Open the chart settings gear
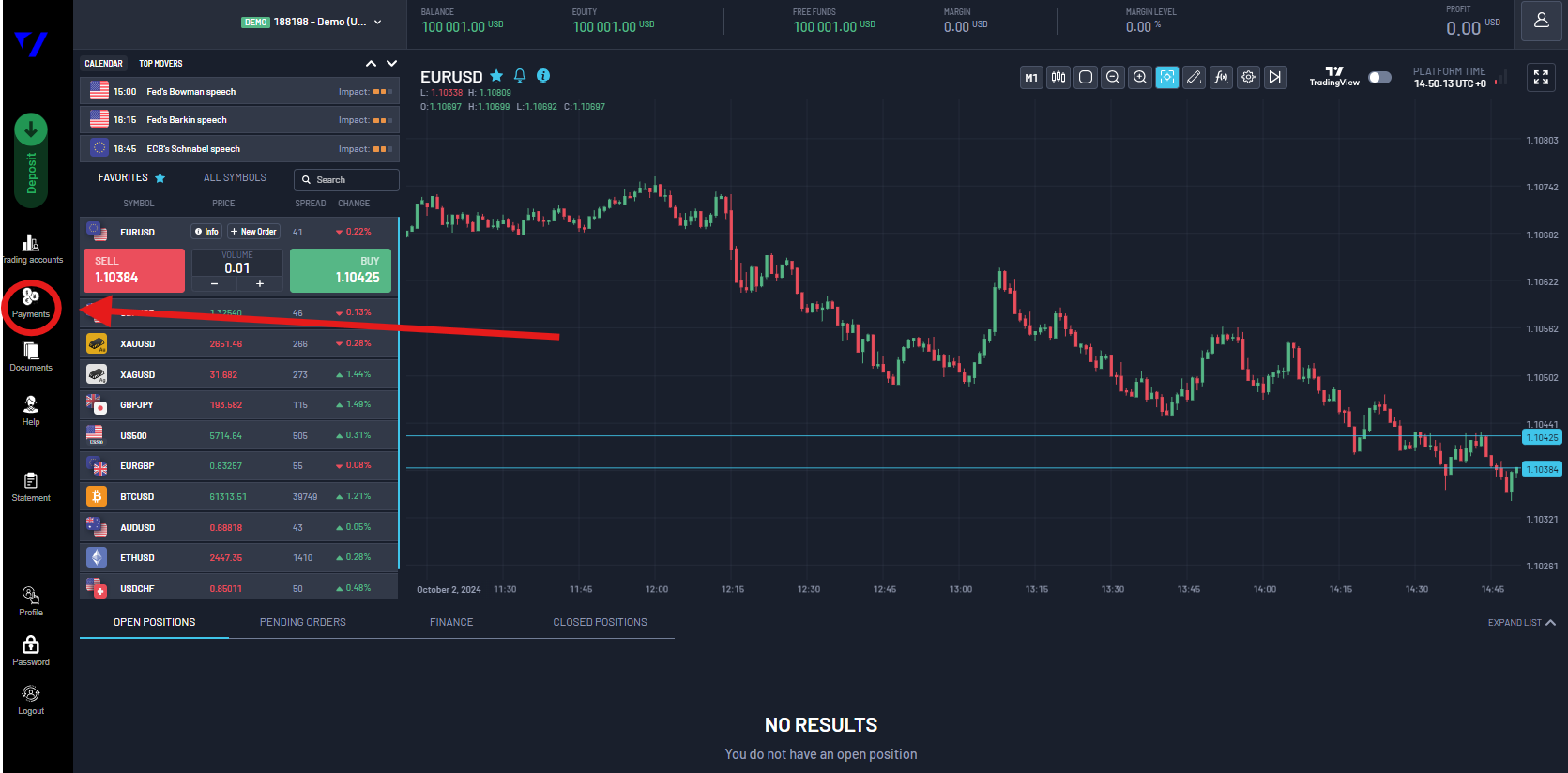1568x773 pixels. (1248, 77)
